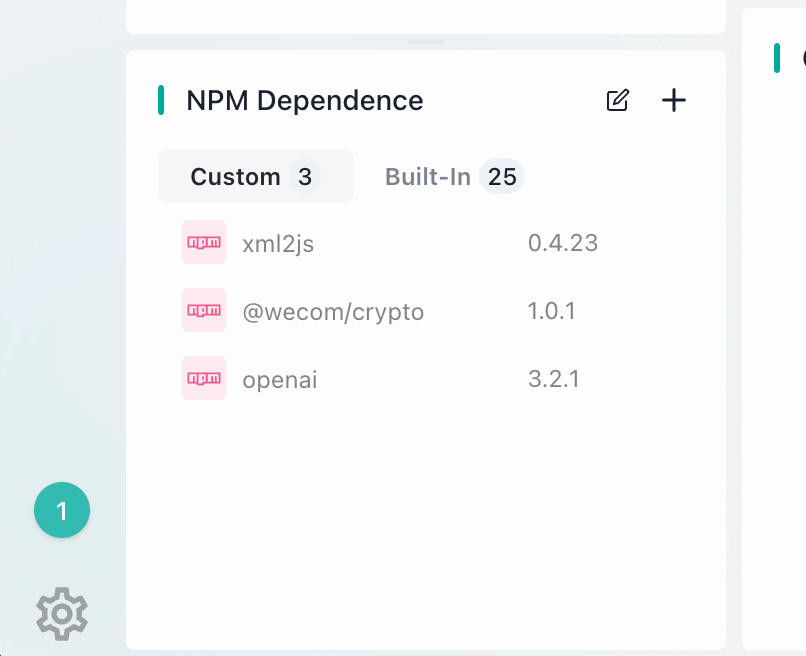Screen dimensions: 806x656
Task: Select the openai package name
Action: [280, 380]
